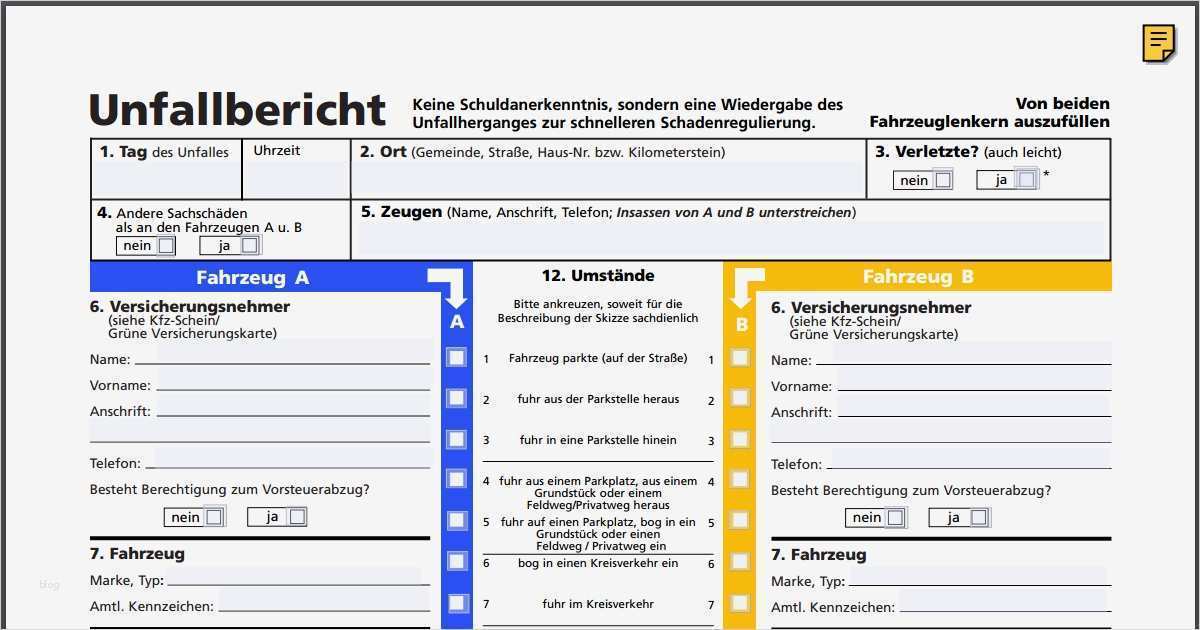Check box A for 'bog in einen Kreisverkehr ein'

click(x=456, y=561)
